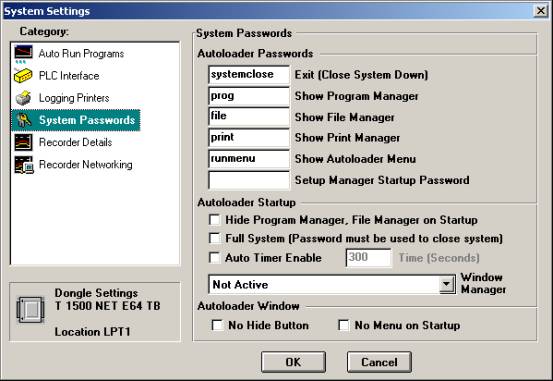The height and width of the screenshot is (381, 553).
Task: Select System Passwords category label
Action: tap(87, 120)
